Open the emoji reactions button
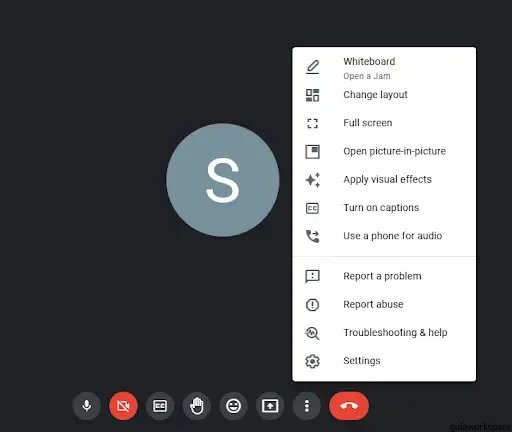 point(233,406)
